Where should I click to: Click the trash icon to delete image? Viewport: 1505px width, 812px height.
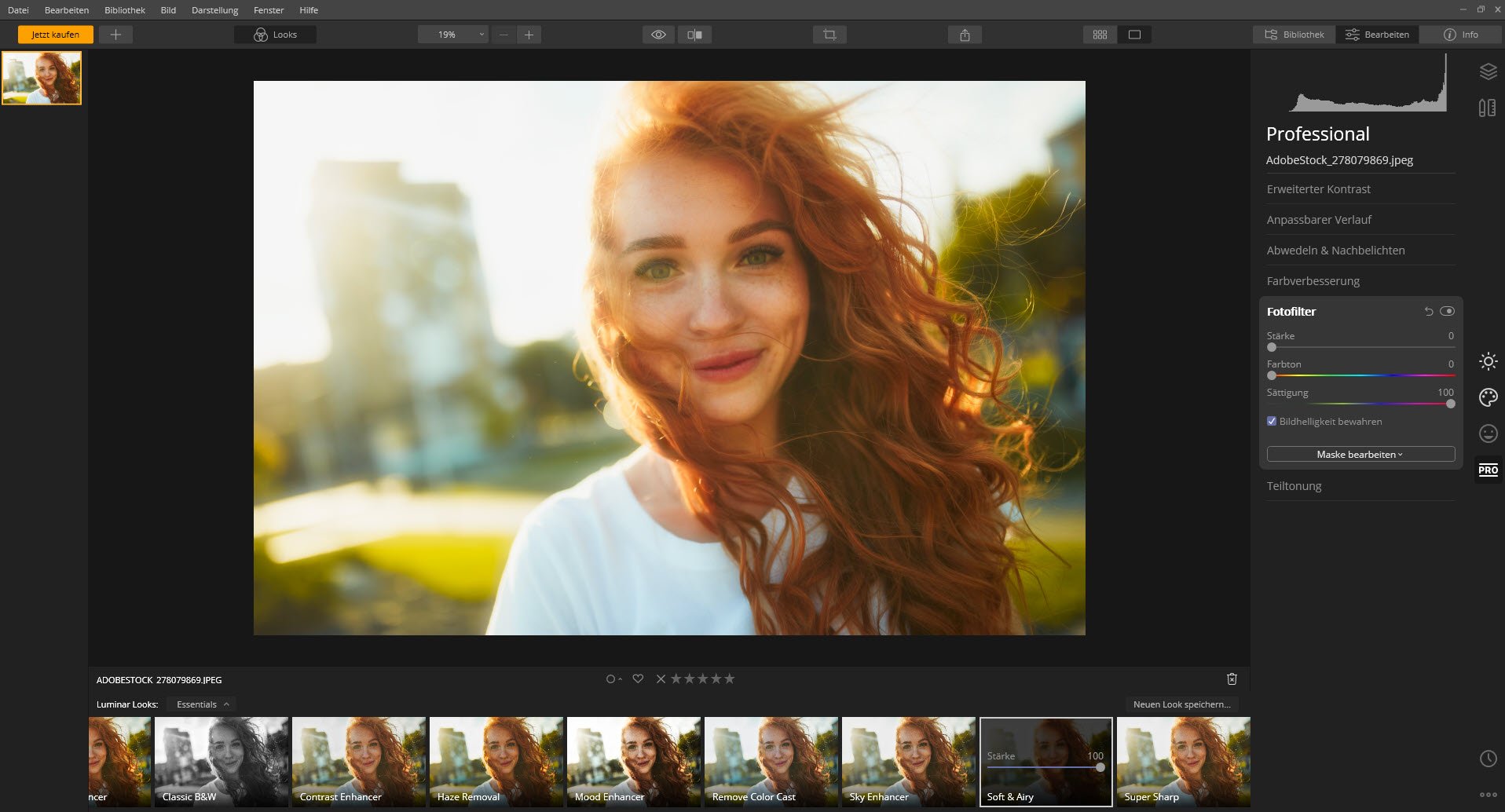point(1232,679)
